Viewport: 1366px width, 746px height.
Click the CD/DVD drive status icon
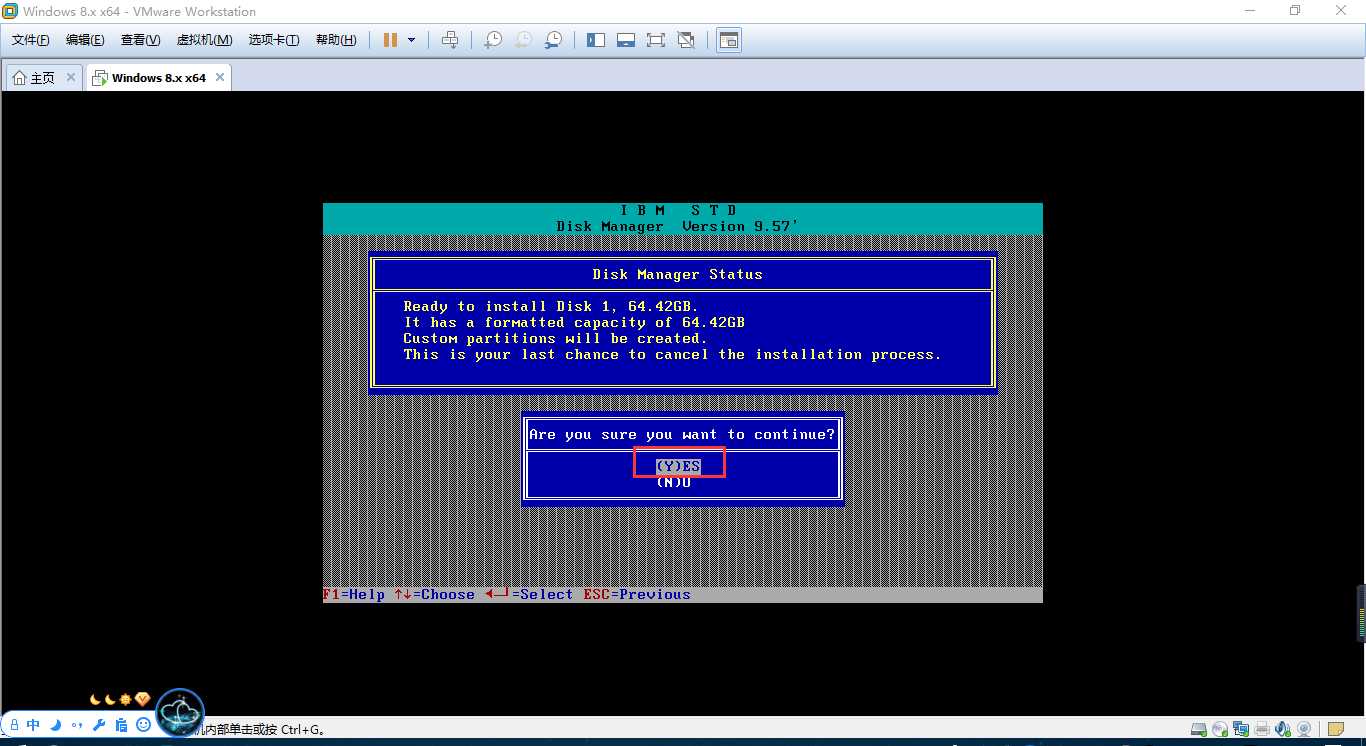(1220, 729)
